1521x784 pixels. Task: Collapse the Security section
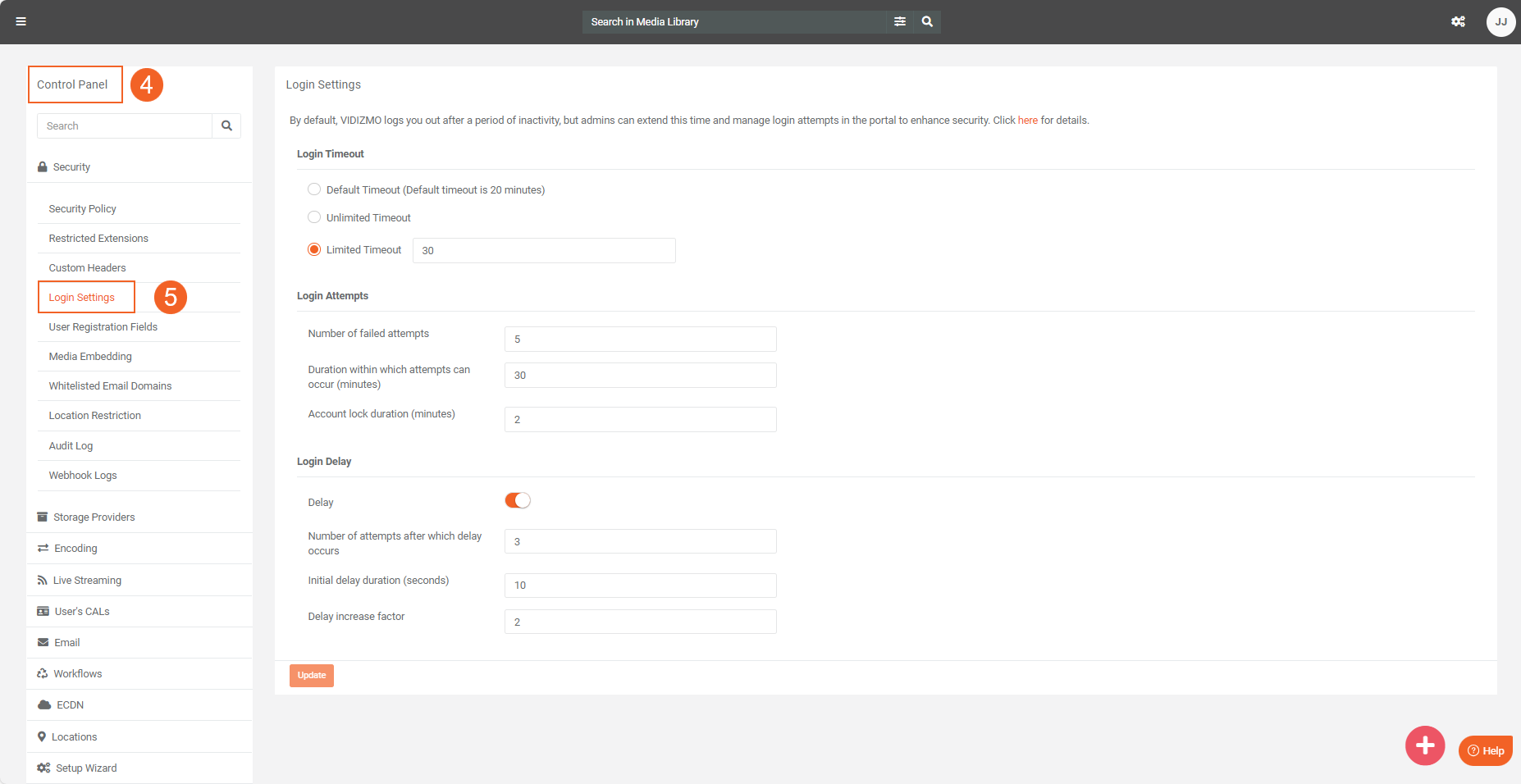(71, 167)
